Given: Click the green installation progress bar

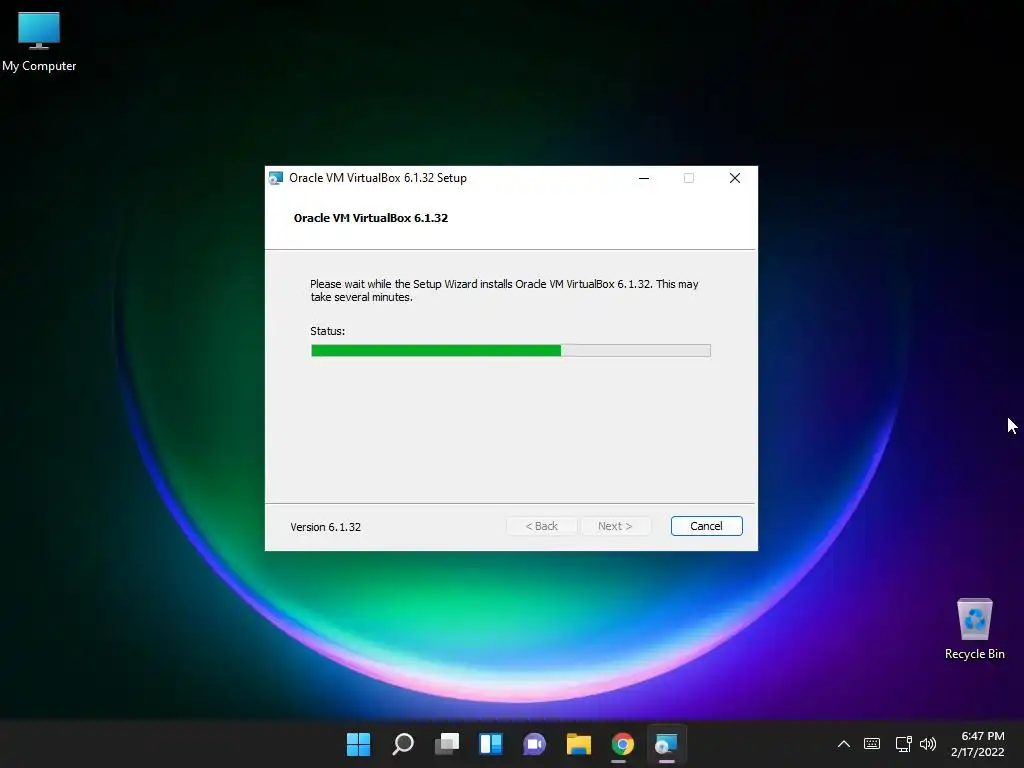Looking at the screenshot, I should click(x=511, y=351).
